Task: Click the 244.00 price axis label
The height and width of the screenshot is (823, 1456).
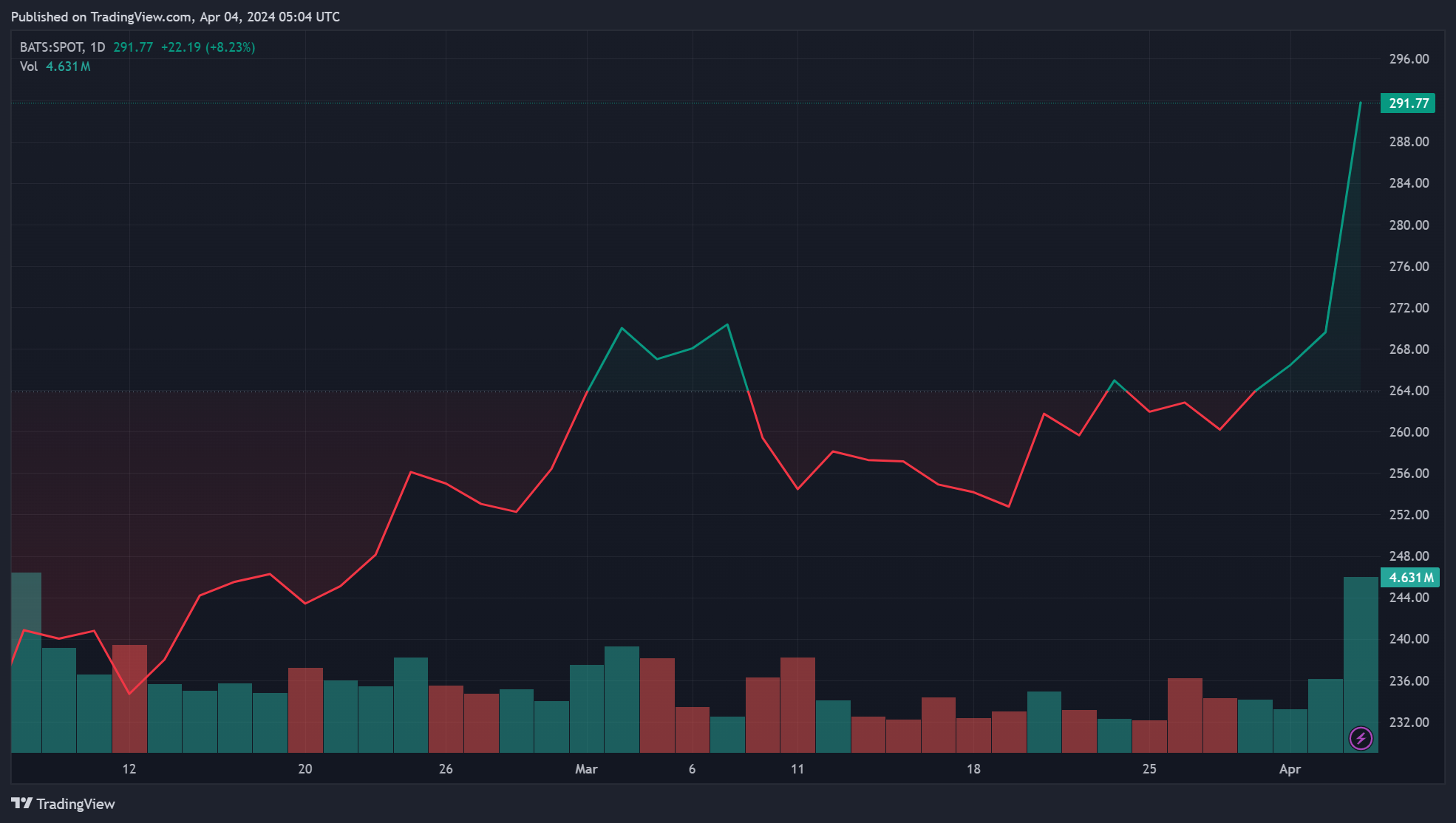Action: coord(1409,598)
